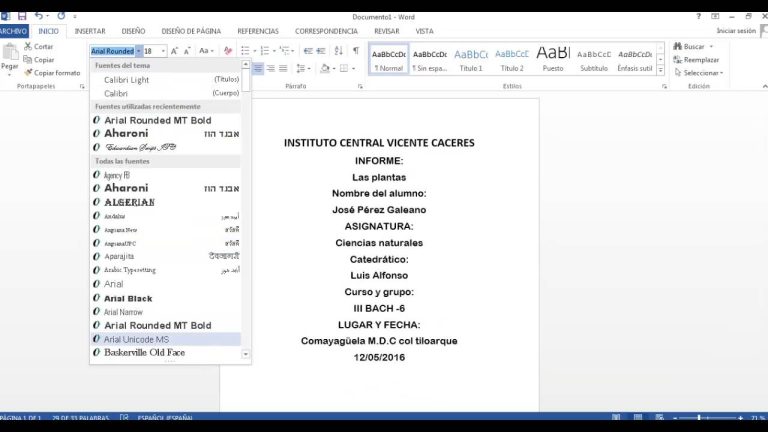Click the Copiar formato brush icon
The height and width of the screenshot is (432, 768).
(x=26, y=73)
